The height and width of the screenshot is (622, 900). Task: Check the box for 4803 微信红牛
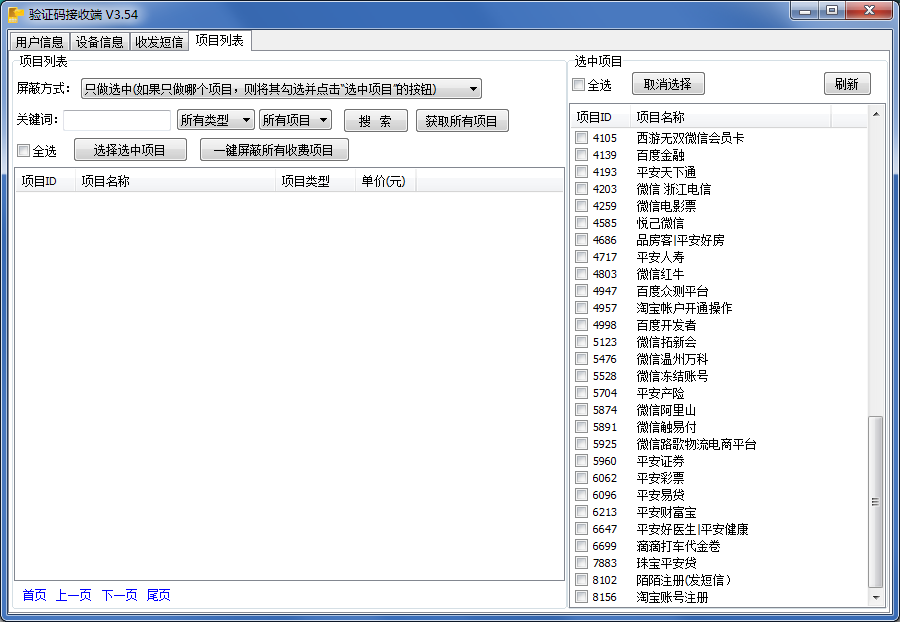tap(581, 274)
